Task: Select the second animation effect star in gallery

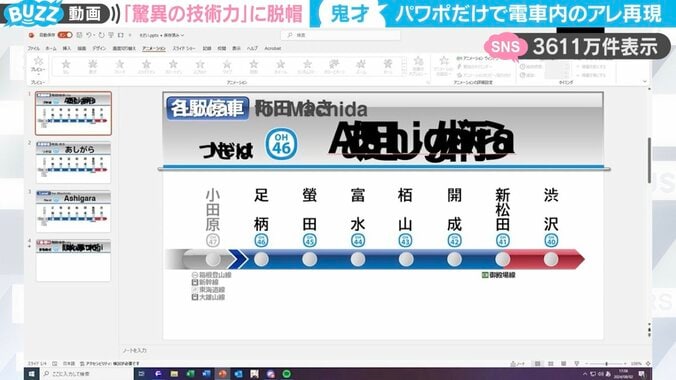Action: tap(93, 66)
